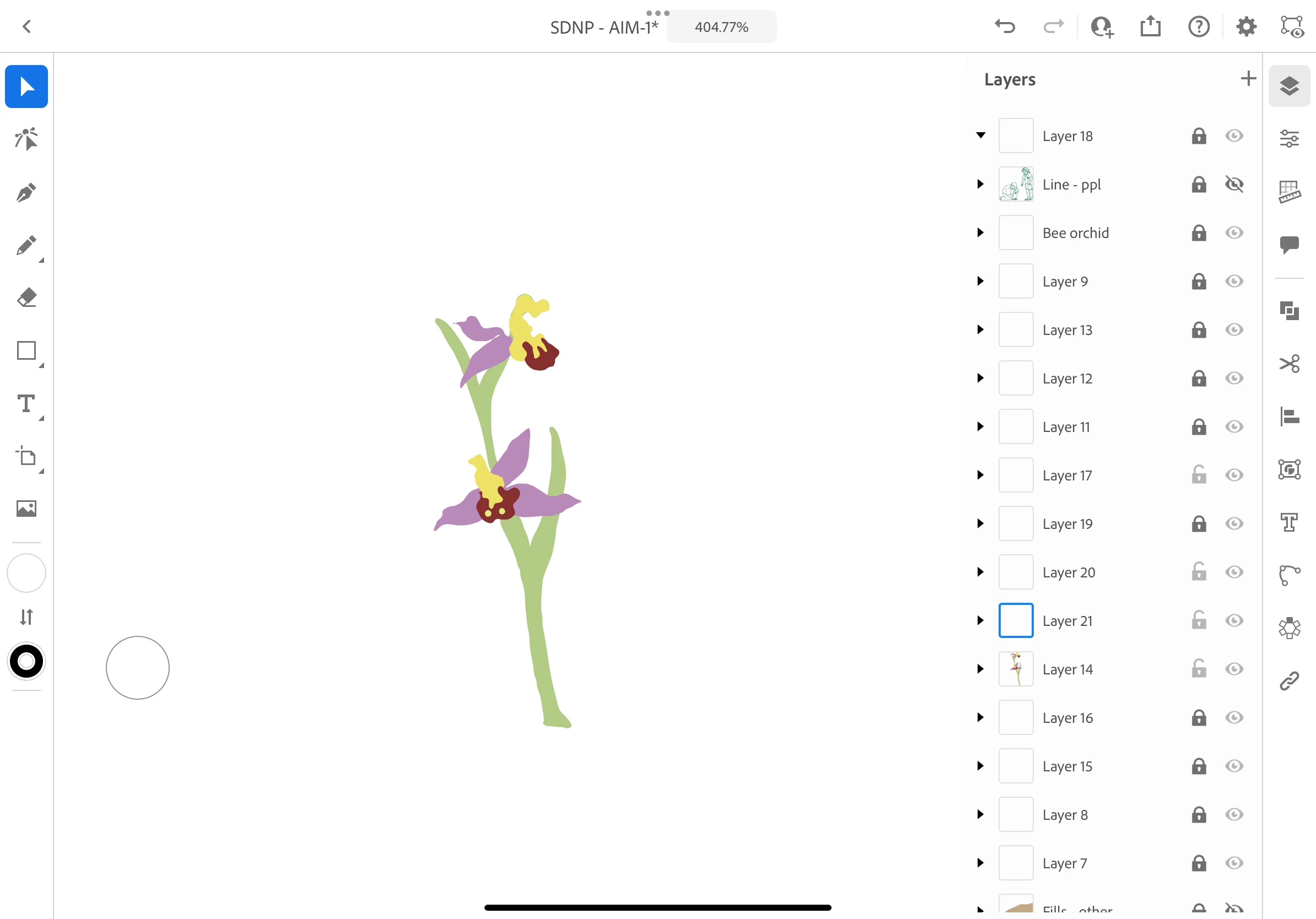Lock Layer 21

[1199, 620]
